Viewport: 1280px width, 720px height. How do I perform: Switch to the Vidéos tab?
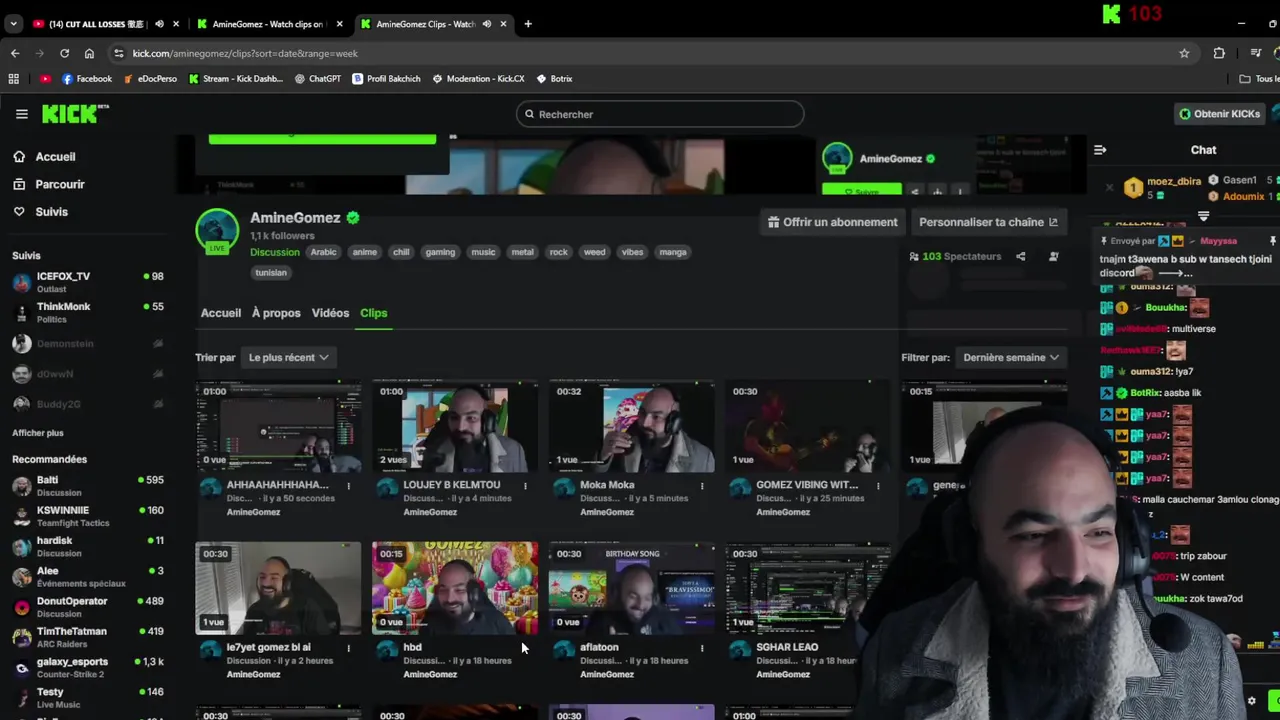pyautogui.click(x=330, y=313)
